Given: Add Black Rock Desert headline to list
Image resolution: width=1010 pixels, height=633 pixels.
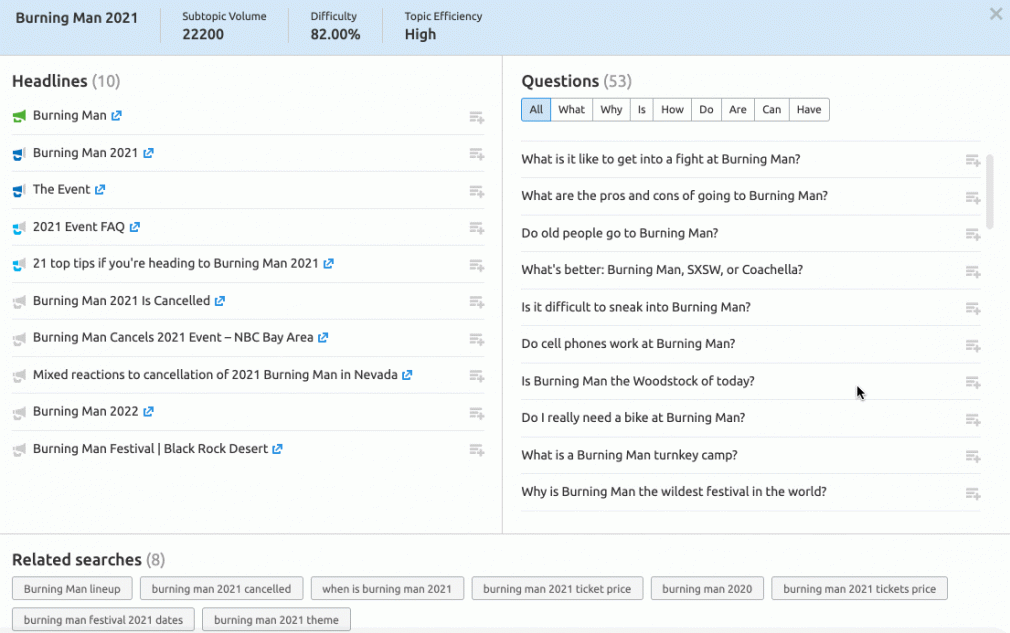Looking at the screenshot, I should pos(477,450).
